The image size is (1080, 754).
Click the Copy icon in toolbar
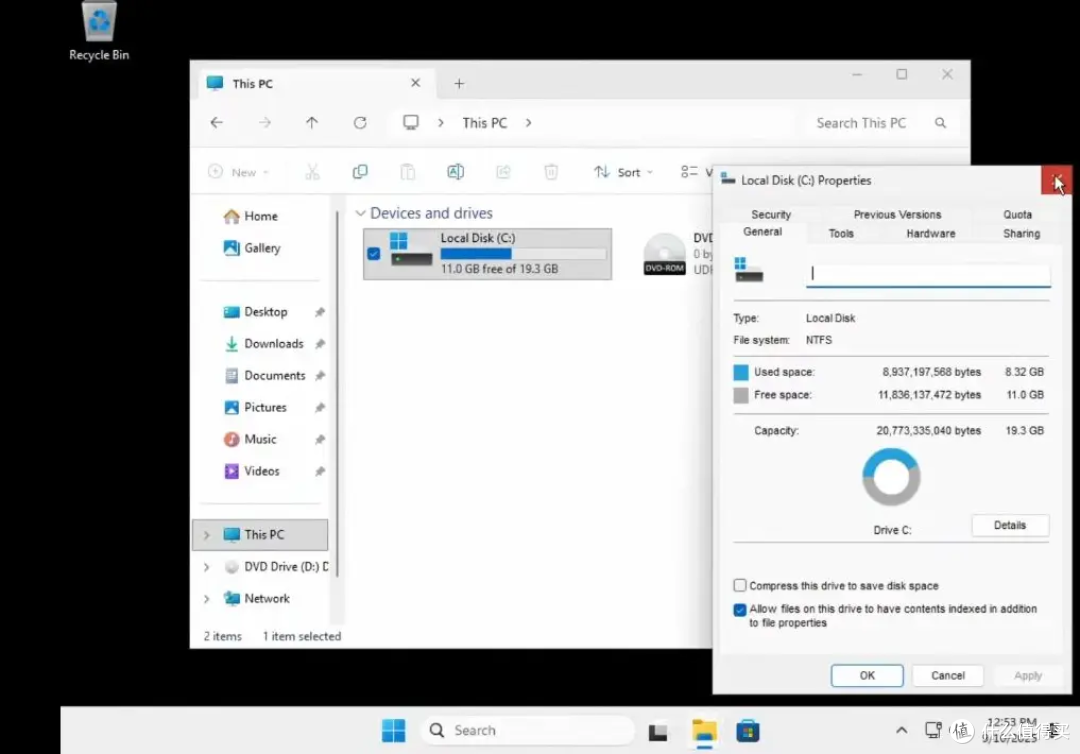[x=360, y=172]
